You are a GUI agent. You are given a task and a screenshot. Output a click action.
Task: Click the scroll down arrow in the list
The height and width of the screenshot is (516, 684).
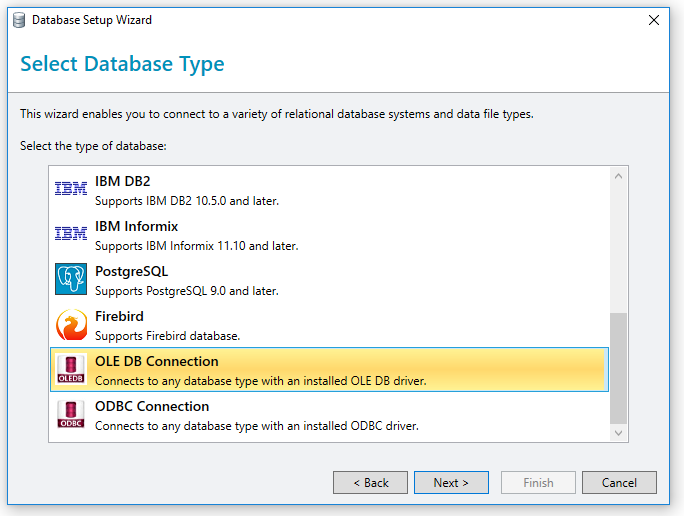618,433
